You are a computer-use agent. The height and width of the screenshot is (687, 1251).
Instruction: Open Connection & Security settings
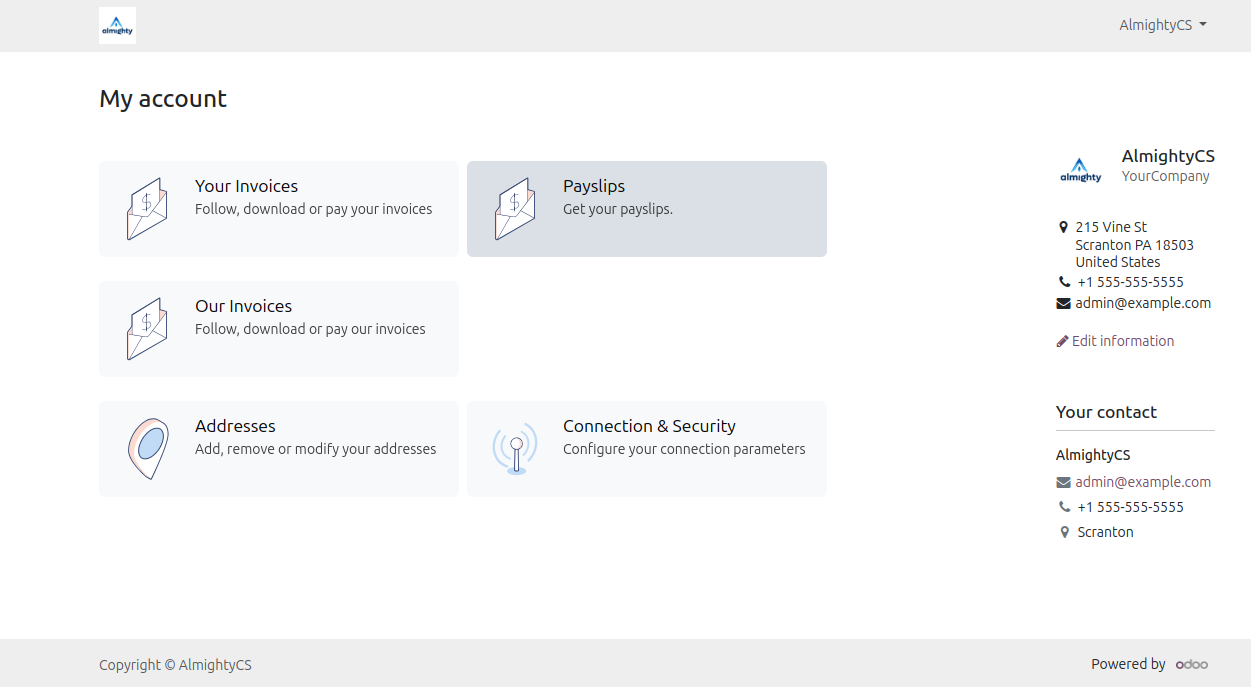pyautogui.click(x=649, y=426)
